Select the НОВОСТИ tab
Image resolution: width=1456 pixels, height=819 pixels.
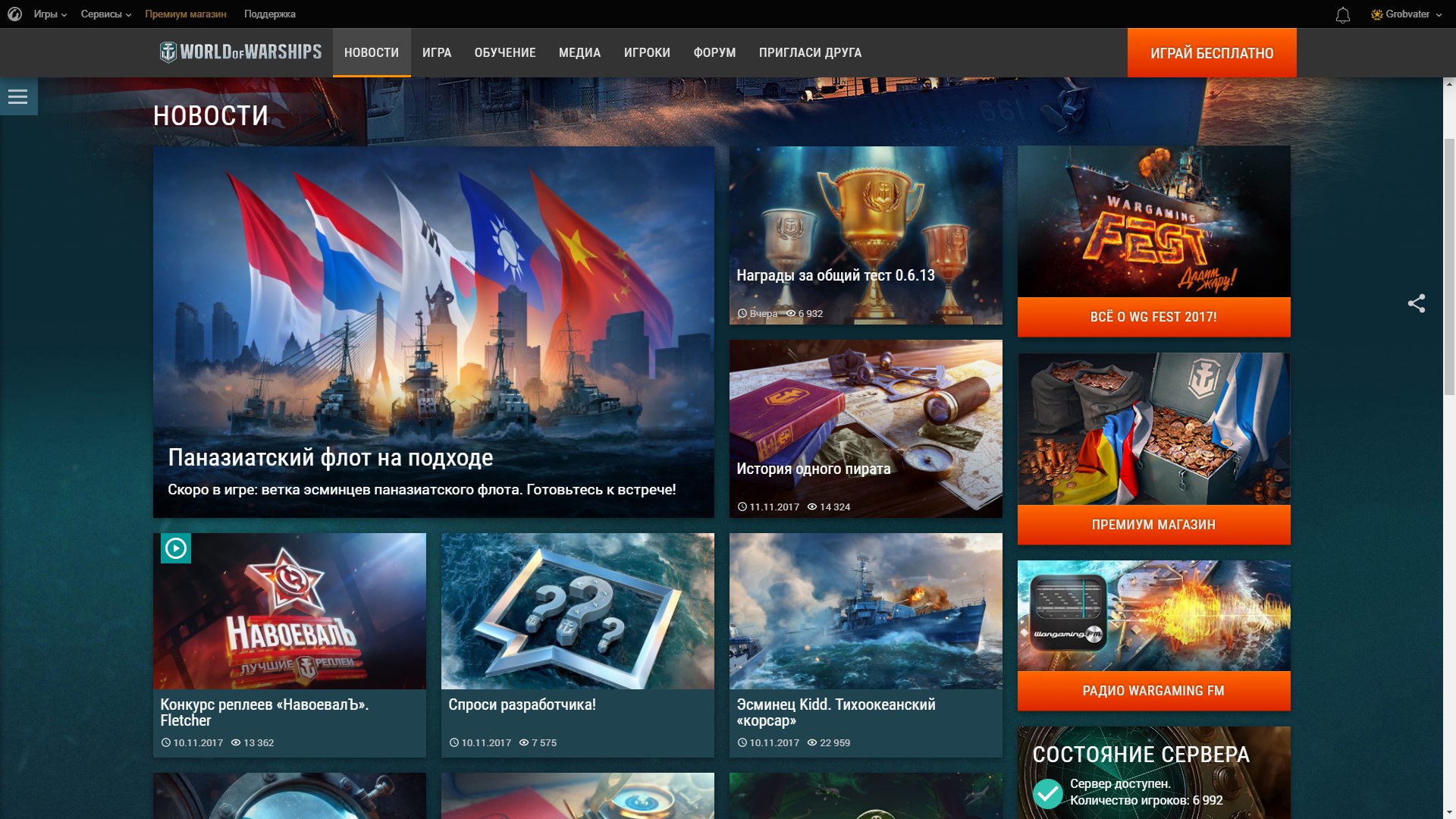[372, 52]
